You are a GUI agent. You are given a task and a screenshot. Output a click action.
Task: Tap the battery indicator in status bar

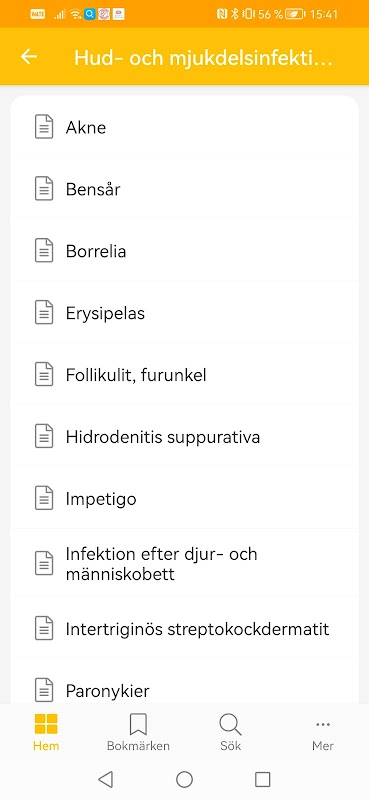(x=294, y=14)
